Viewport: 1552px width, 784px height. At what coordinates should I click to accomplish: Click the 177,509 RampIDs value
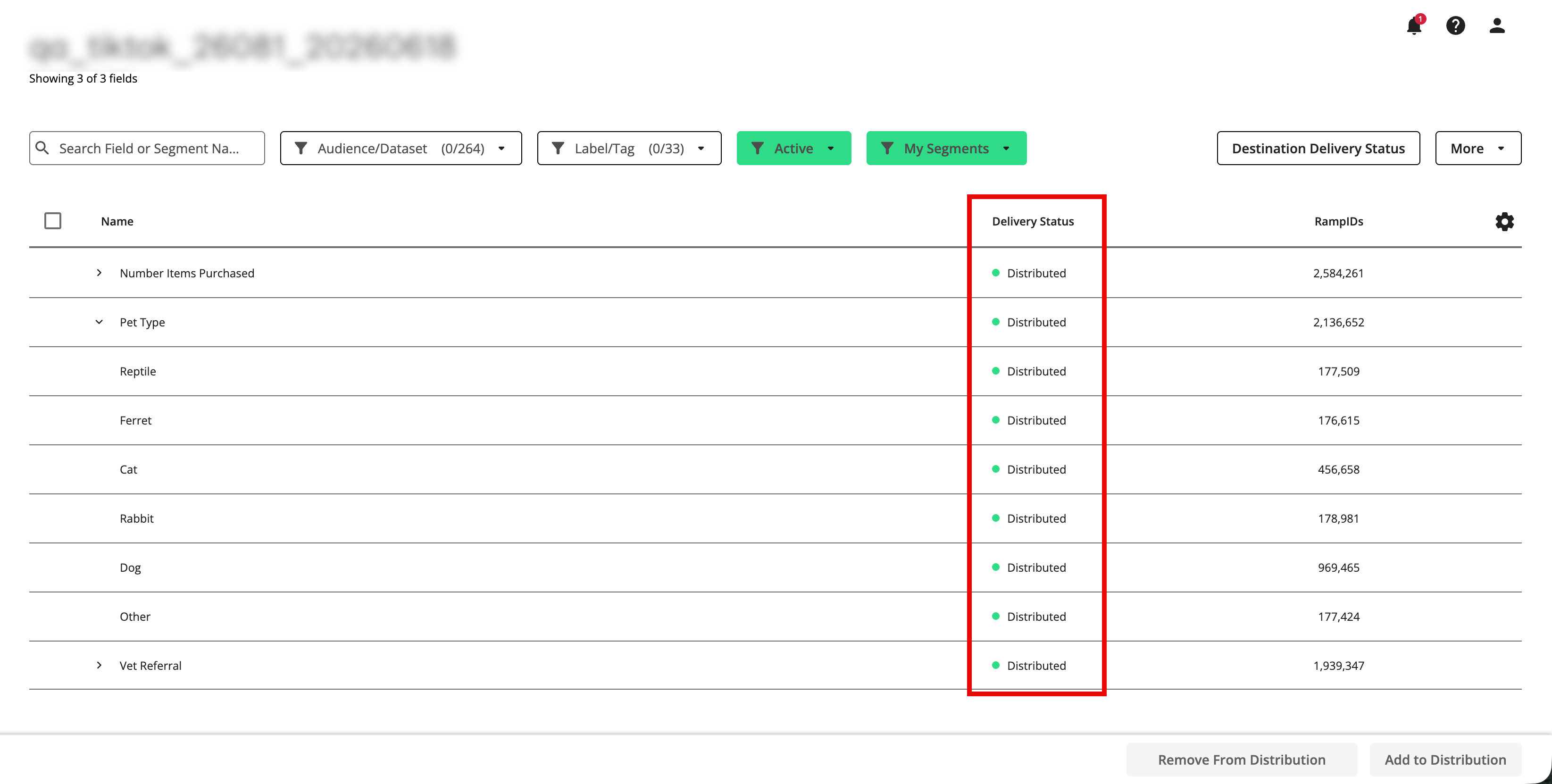coord(1338,371)
